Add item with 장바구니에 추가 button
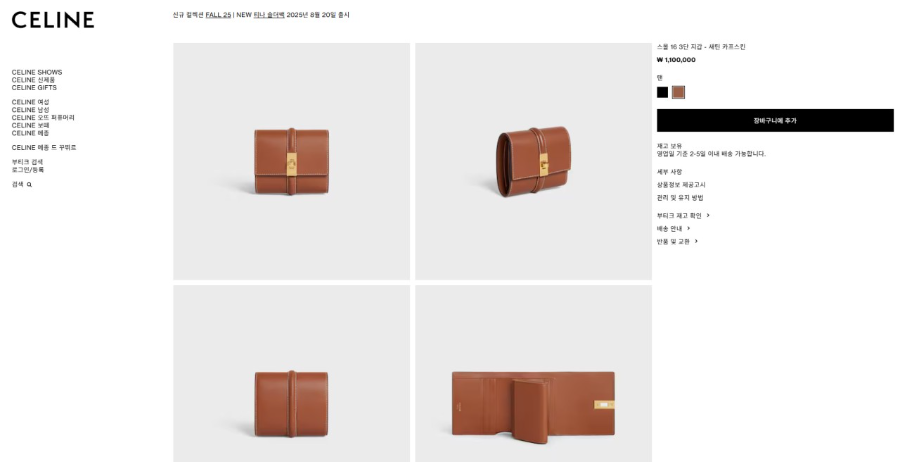Screen dimensions: 900x462 coord(775,121)
